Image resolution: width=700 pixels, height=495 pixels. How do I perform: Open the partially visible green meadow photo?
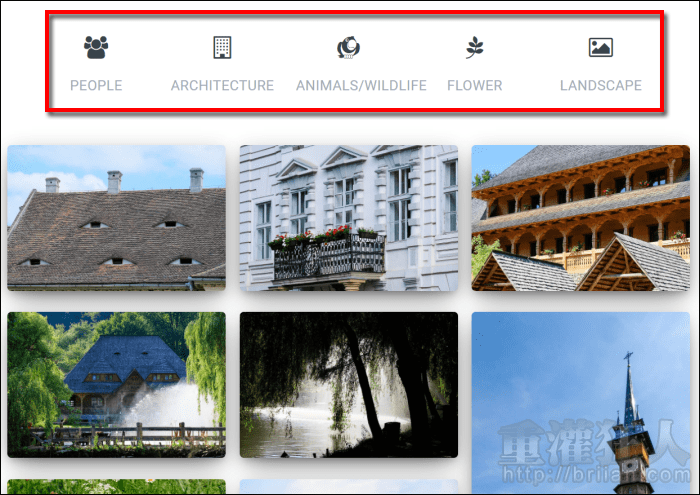click(x=117, y=487)
